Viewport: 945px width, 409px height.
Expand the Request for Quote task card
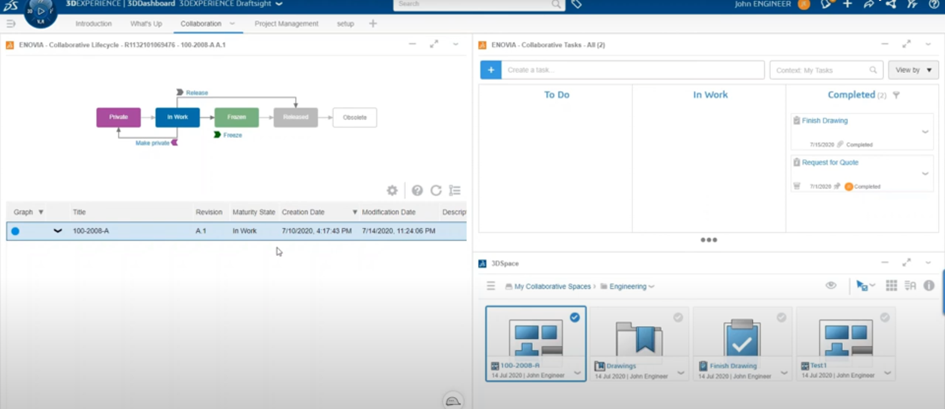(x=925, y=173)
